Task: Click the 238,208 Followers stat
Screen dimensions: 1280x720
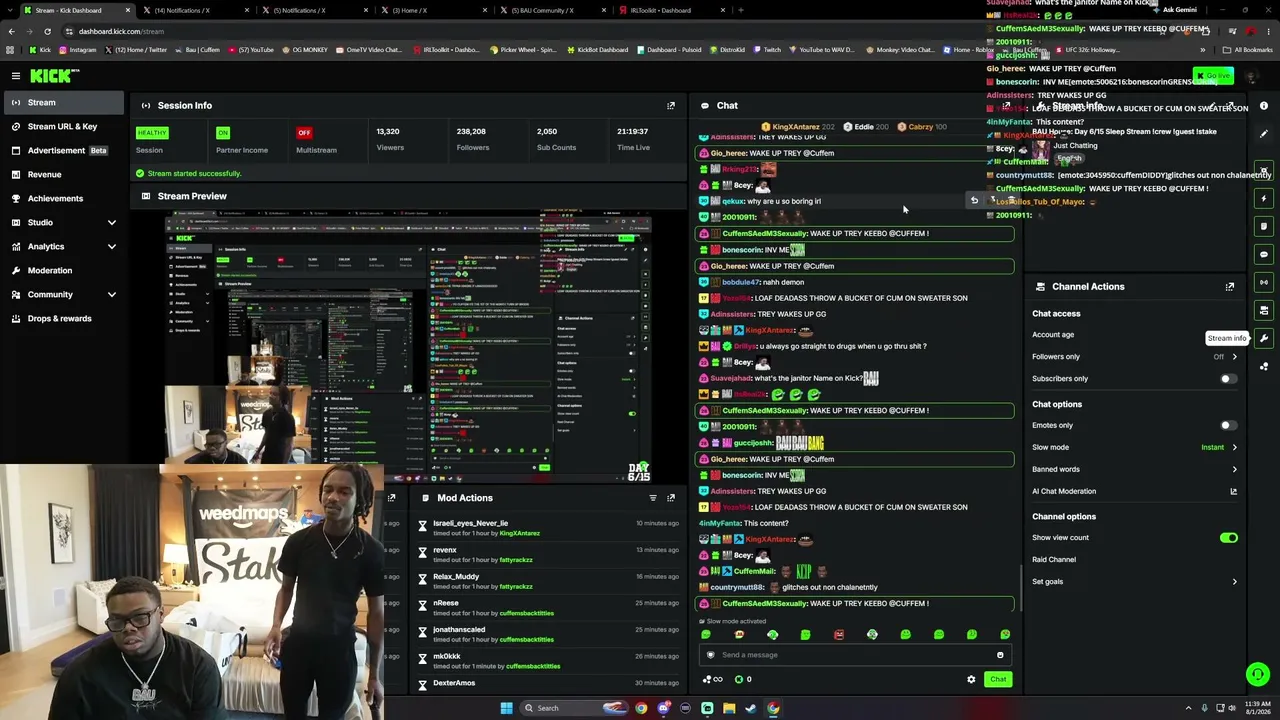Action: pos(472,139)
